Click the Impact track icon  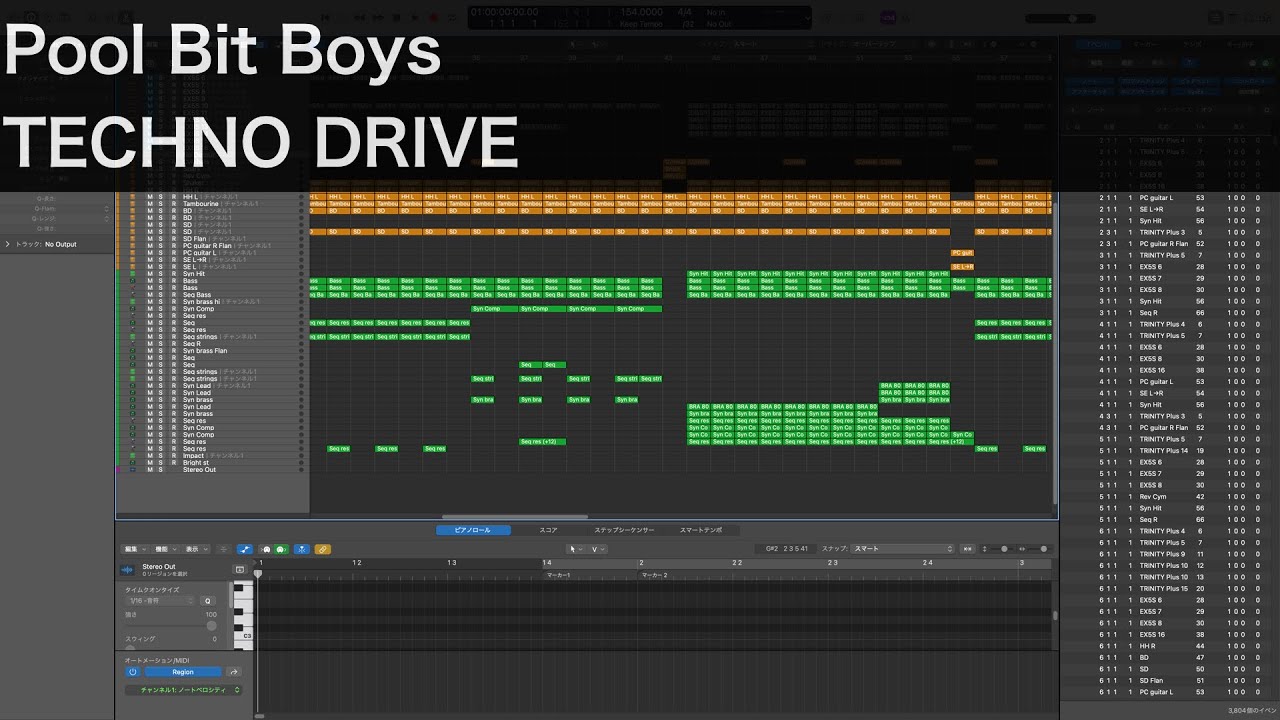pyautogui.click(x=133, y=456)
